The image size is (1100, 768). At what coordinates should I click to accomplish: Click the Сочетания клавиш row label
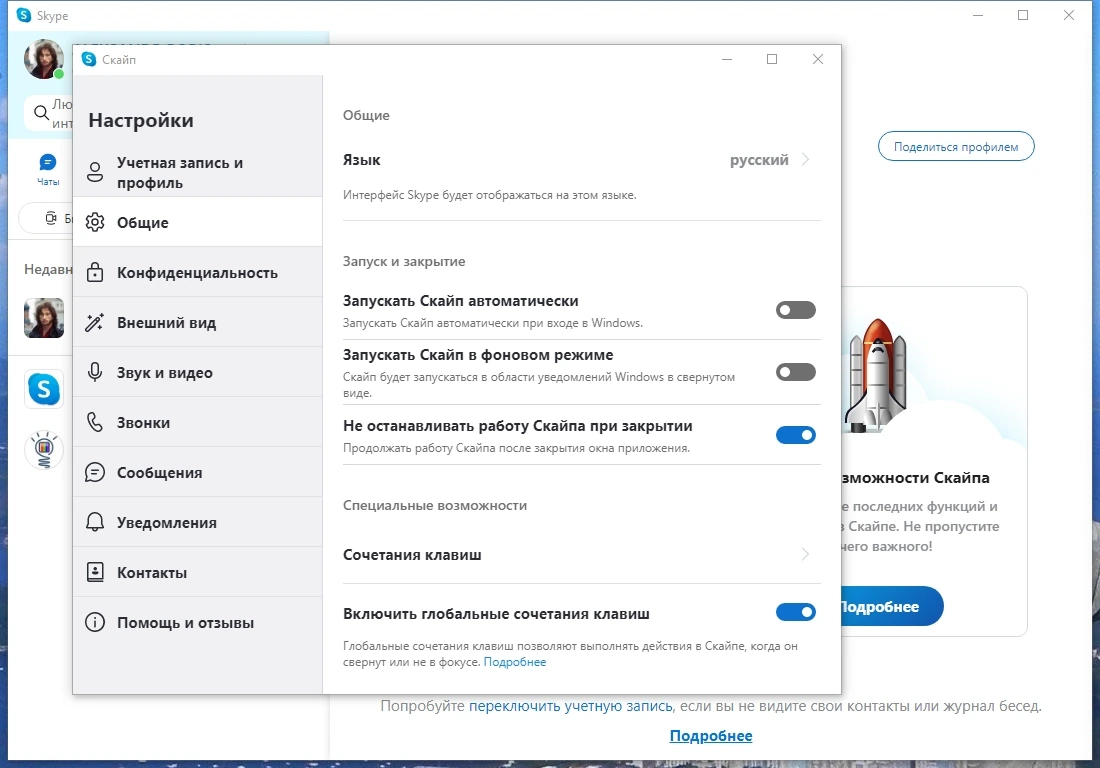(412, 555)
